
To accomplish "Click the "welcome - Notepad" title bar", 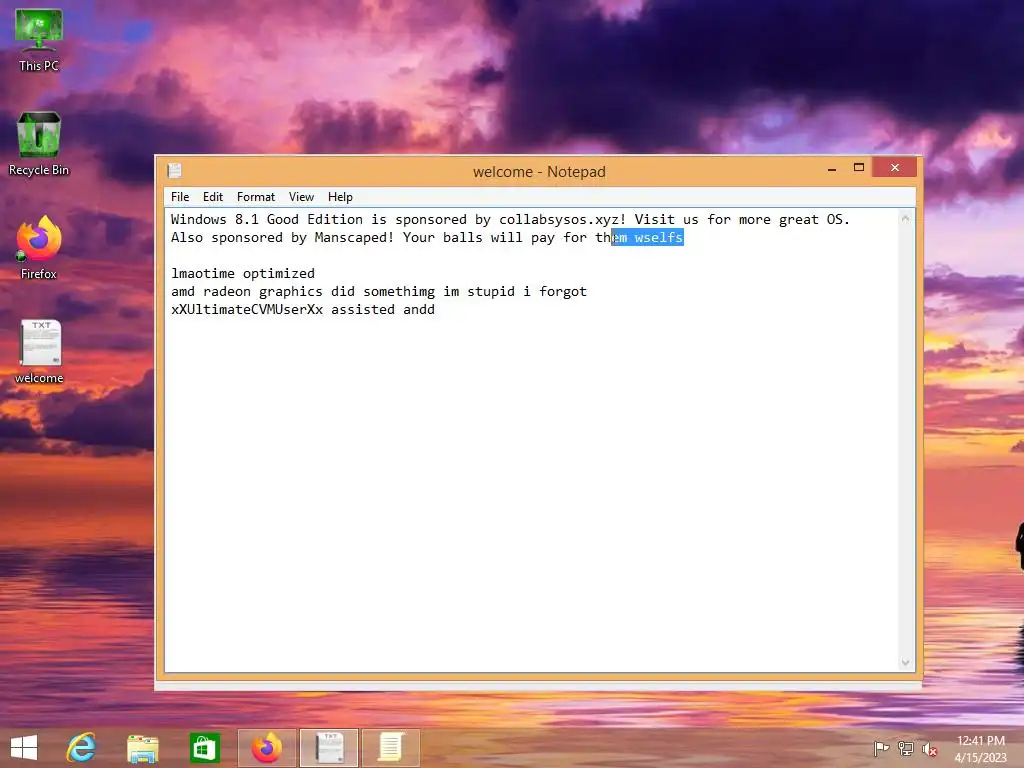I will click(539, 172).
